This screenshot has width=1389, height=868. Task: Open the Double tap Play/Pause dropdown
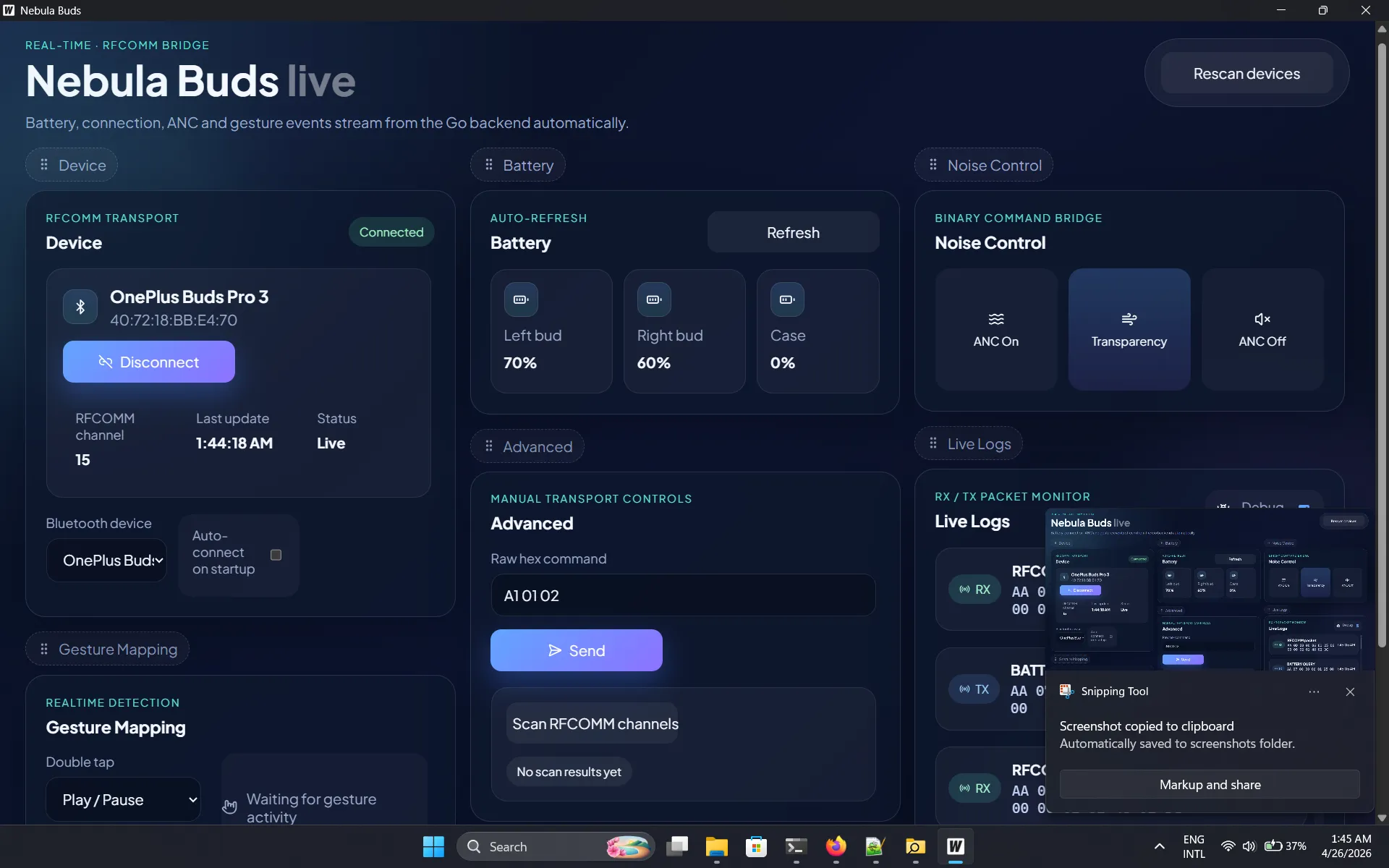pyautogui.click(x=123, y=799)
